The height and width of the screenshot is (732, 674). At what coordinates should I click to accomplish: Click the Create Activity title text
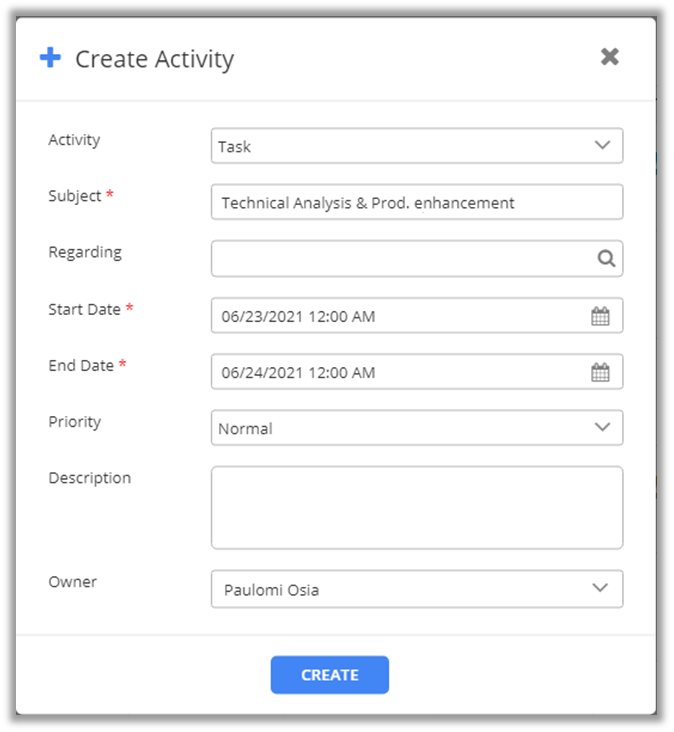pos(154,59)
